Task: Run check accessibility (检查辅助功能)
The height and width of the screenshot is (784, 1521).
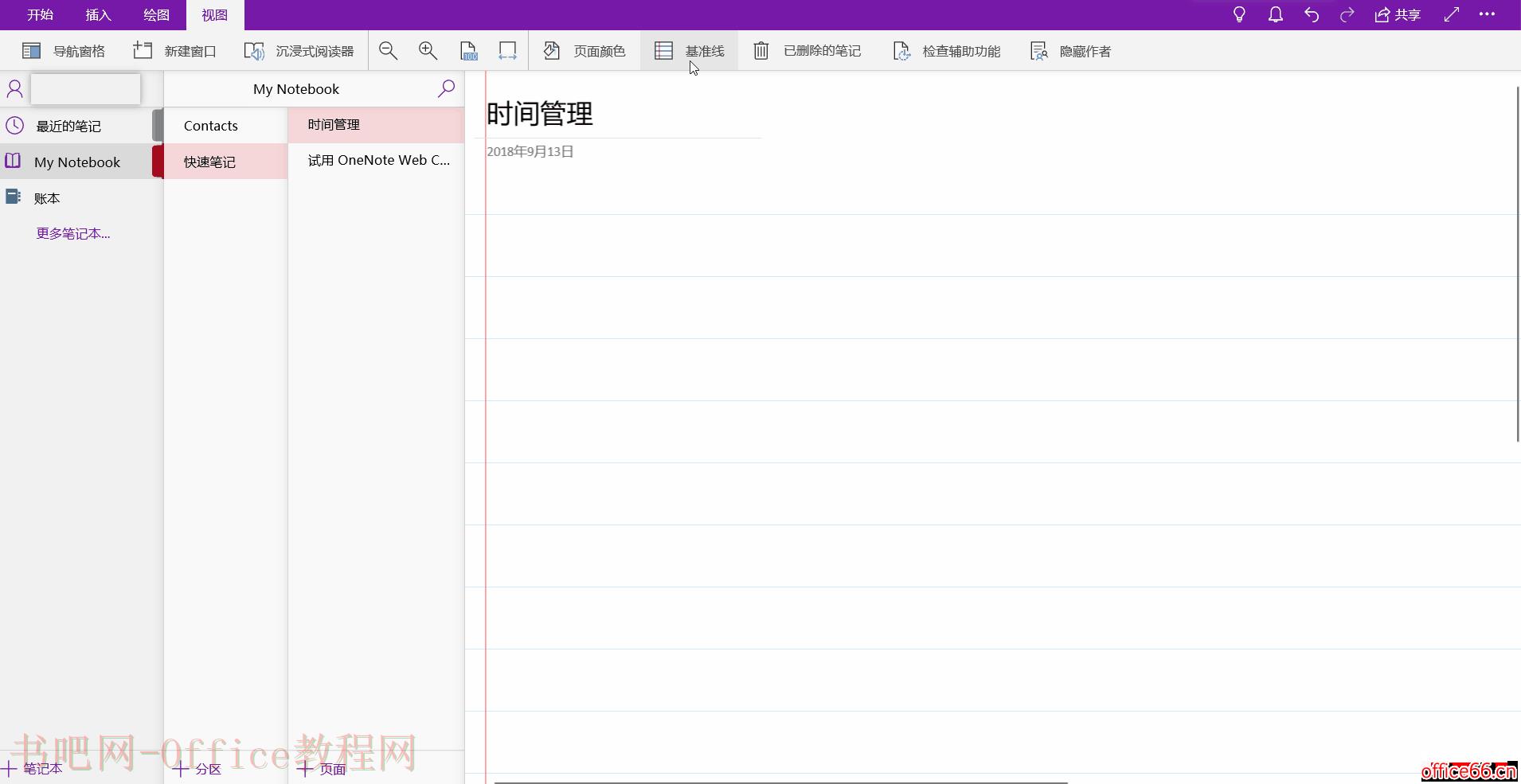Action: [x=946, y=51]
